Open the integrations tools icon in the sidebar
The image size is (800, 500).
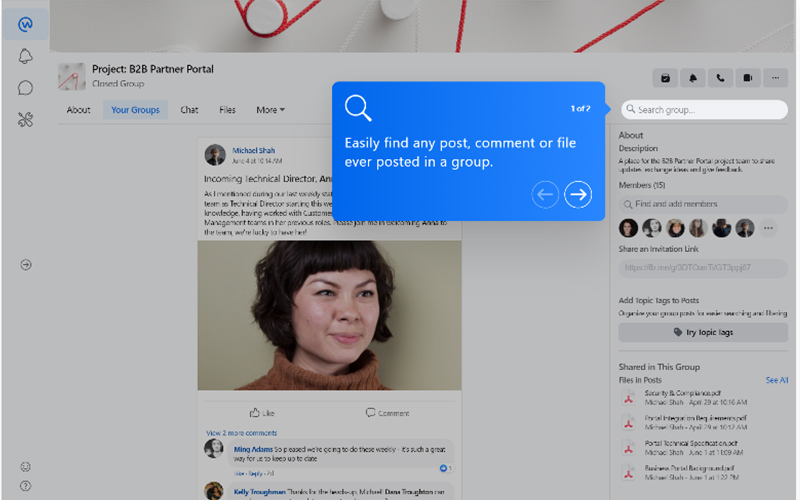coord(26,119)
